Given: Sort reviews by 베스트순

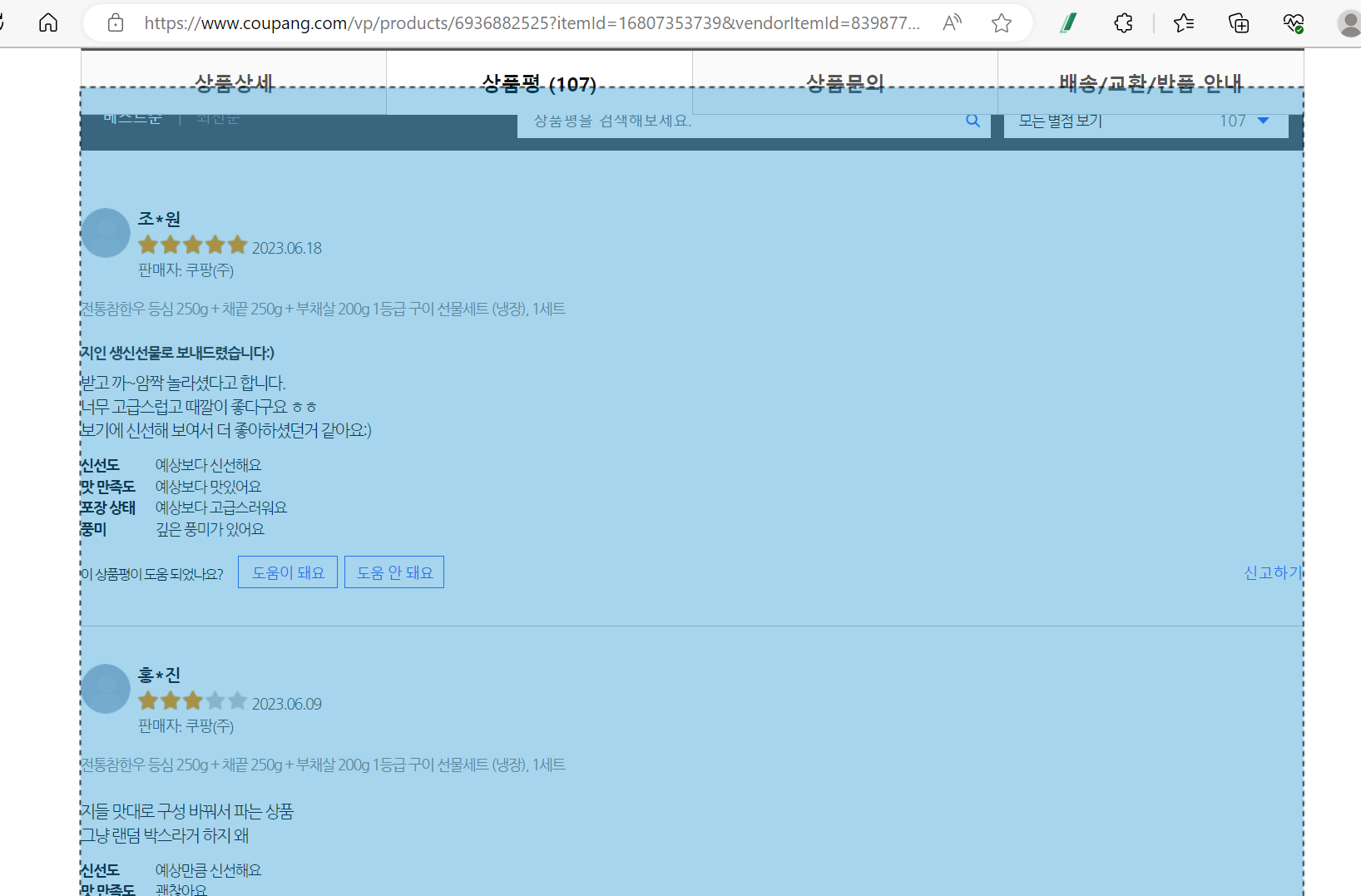Looking at the screenshot, I should coord(133,119).
